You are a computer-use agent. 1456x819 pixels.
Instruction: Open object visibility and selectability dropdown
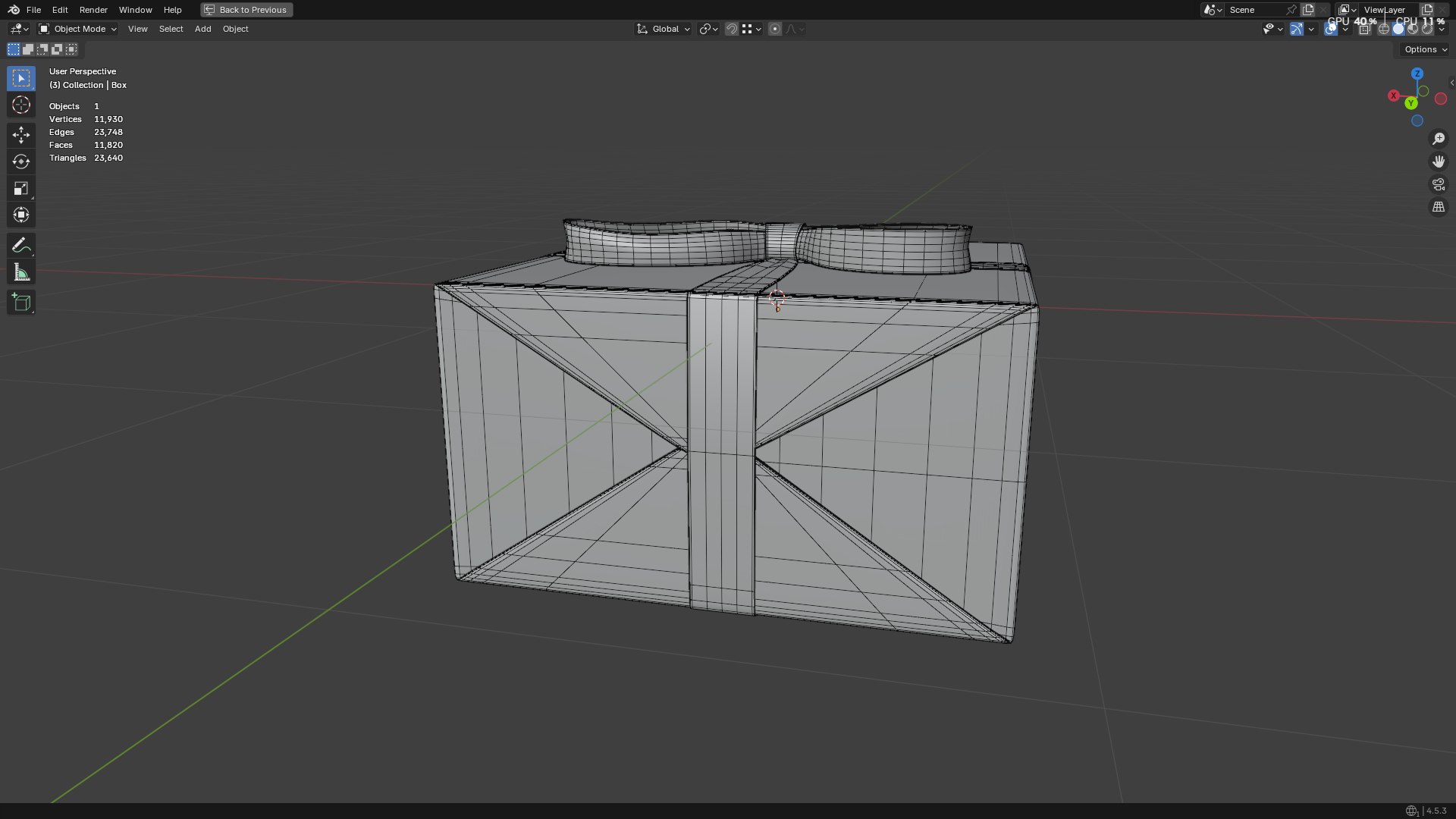(1272, 29)
